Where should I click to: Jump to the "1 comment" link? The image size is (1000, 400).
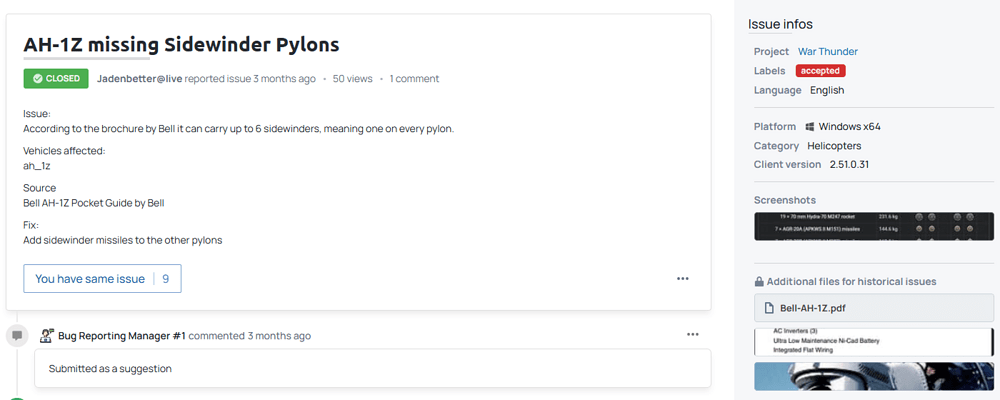(x=414, y=79)
